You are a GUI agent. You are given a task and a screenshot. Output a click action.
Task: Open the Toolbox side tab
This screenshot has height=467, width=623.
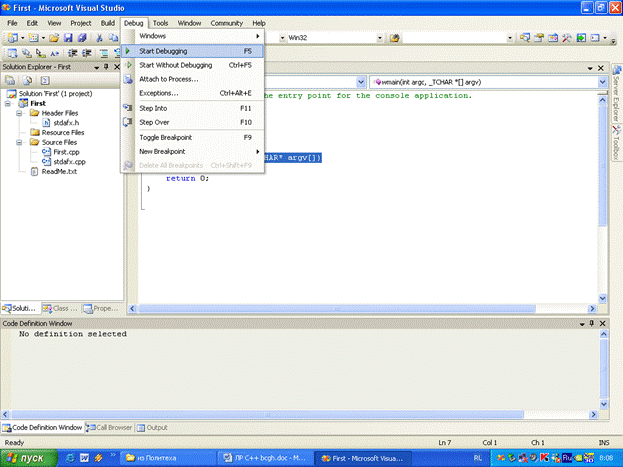pyautogui.click(x=616, y=143)
